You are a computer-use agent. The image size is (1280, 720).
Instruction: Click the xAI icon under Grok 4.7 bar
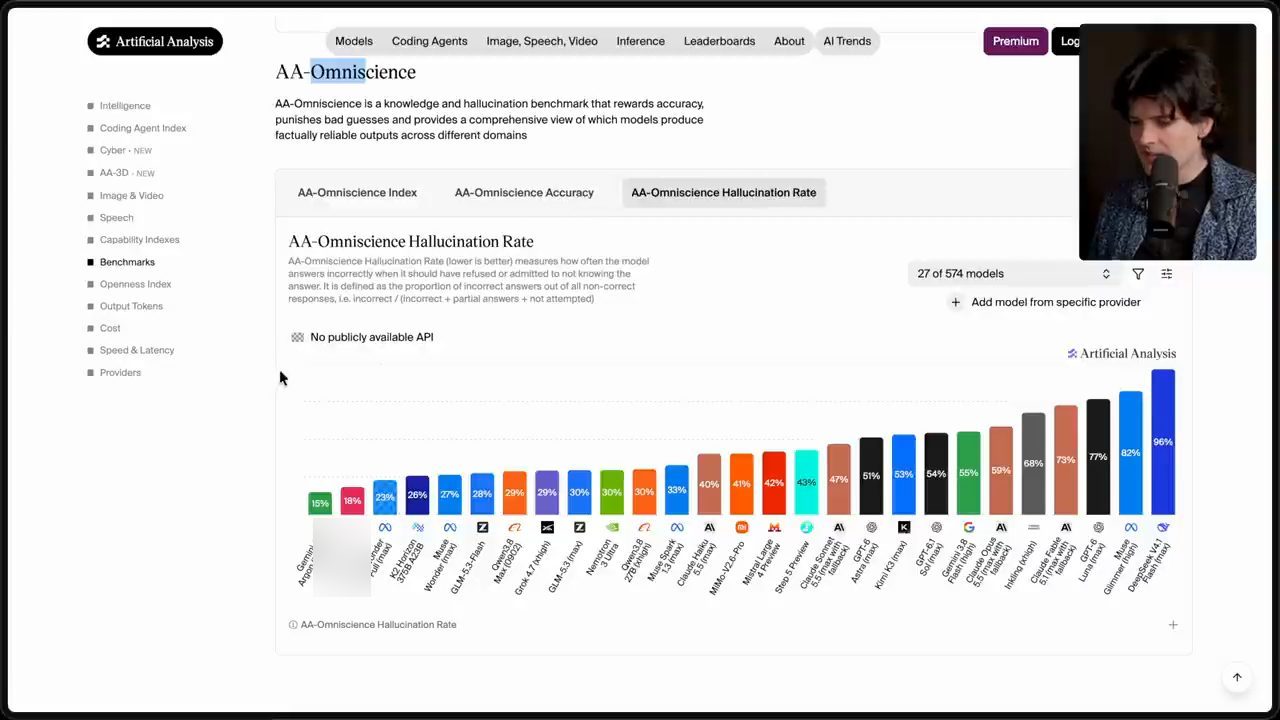[547, 527]
